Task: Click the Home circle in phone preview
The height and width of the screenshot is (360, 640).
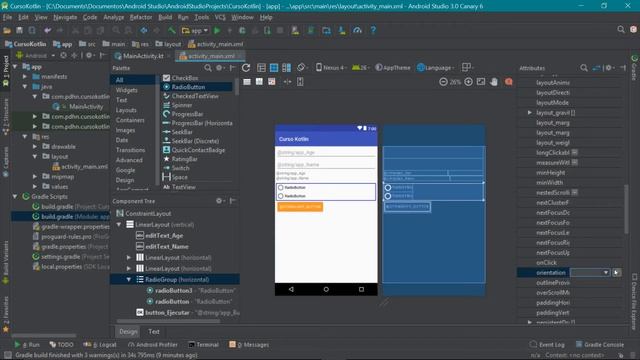Action: point(326,289)
